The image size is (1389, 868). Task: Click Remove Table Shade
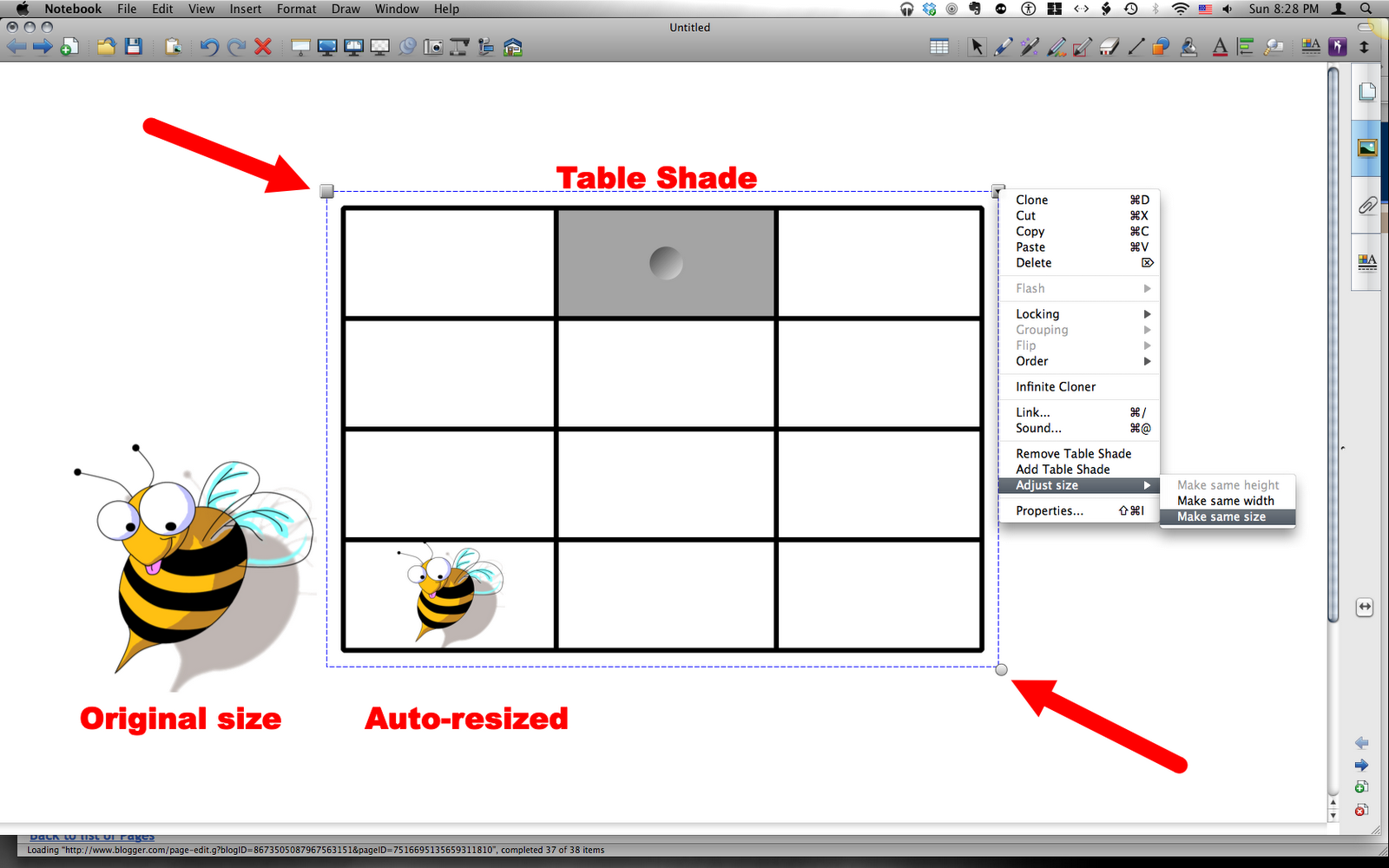point(1074,453)
